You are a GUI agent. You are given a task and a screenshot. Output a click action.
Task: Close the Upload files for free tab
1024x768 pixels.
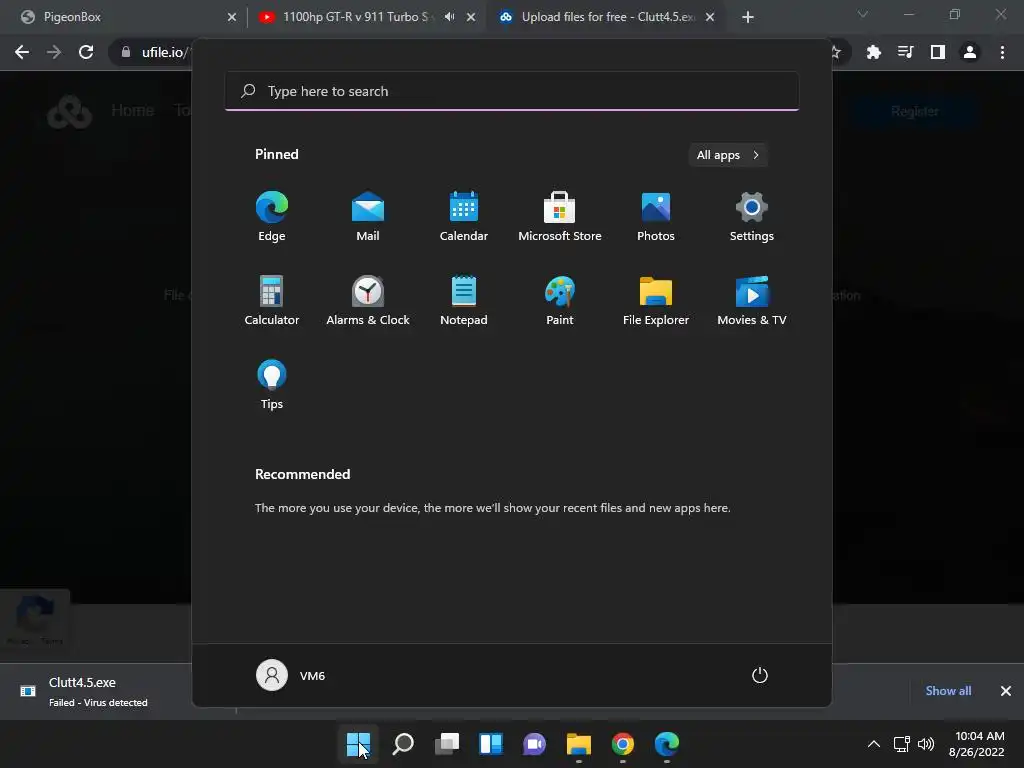pos(710,17)
